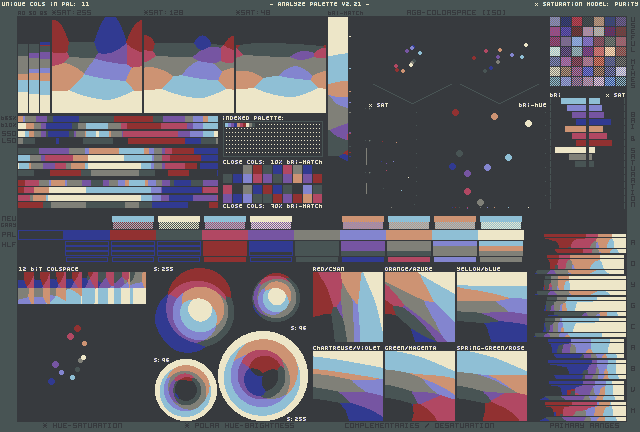The height and width of the screenshot is (432, 640).
Task: Click the 'ANALYZE PALETTE V2.21' title
Action: click(320, 4)
